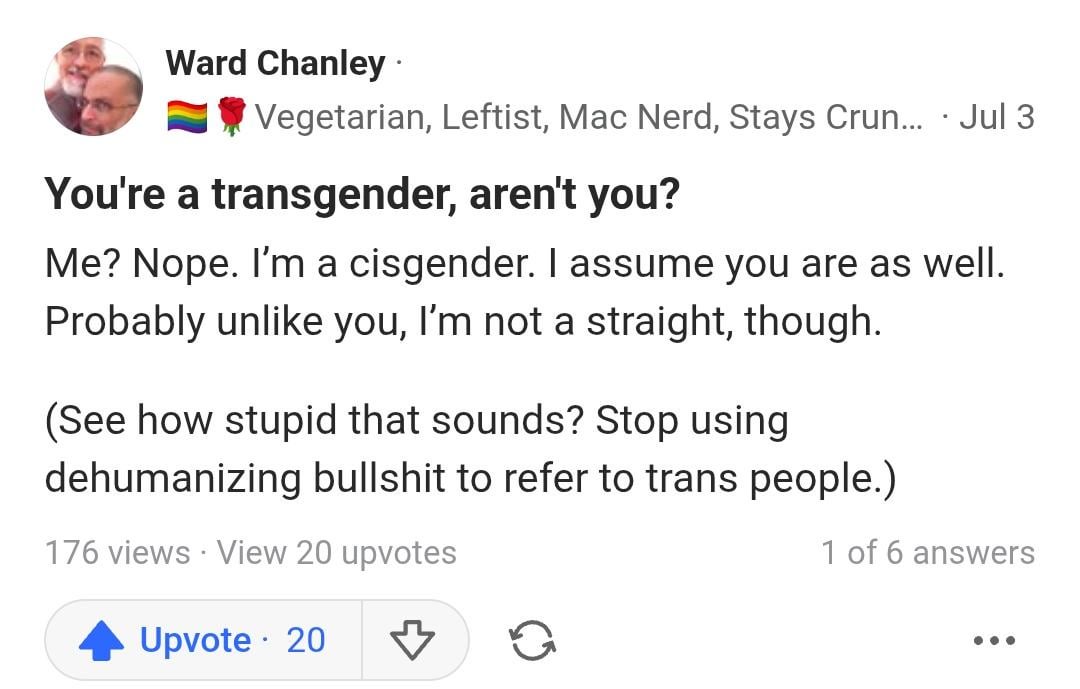
Task: Downvote Ward Chanley's answer
Action: click(x=410, y=640)
